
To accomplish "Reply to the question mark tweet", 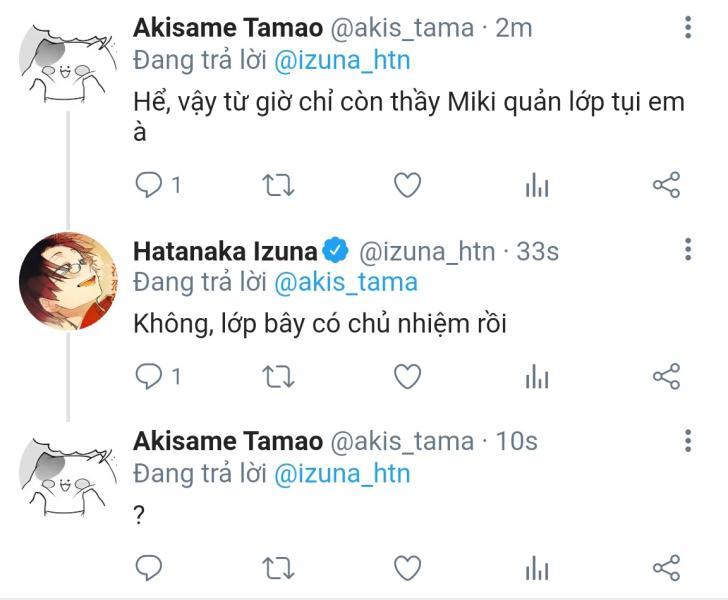I will pos(149,568).
